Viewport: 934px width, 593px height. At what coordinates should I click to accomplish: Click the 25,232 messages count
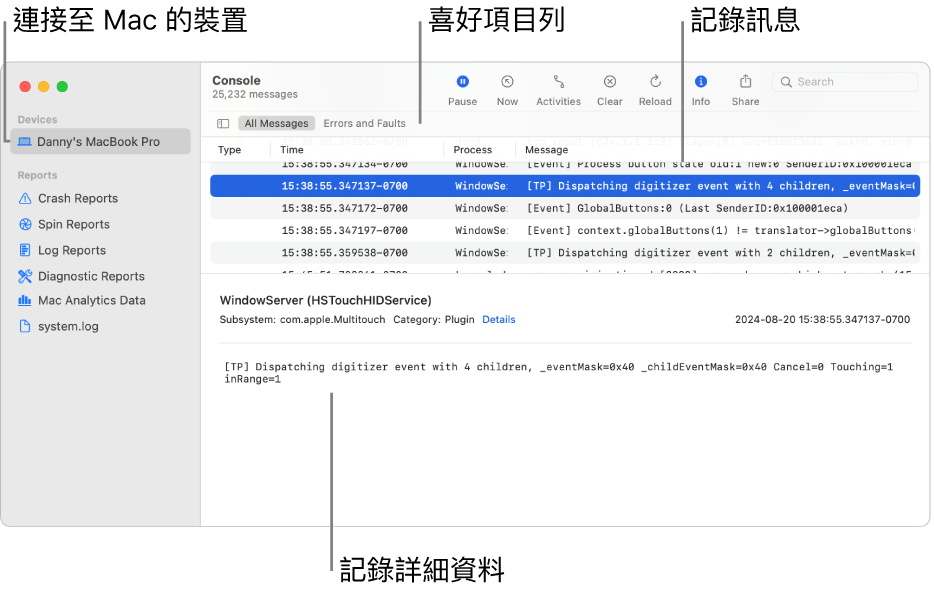click(255, 95)
